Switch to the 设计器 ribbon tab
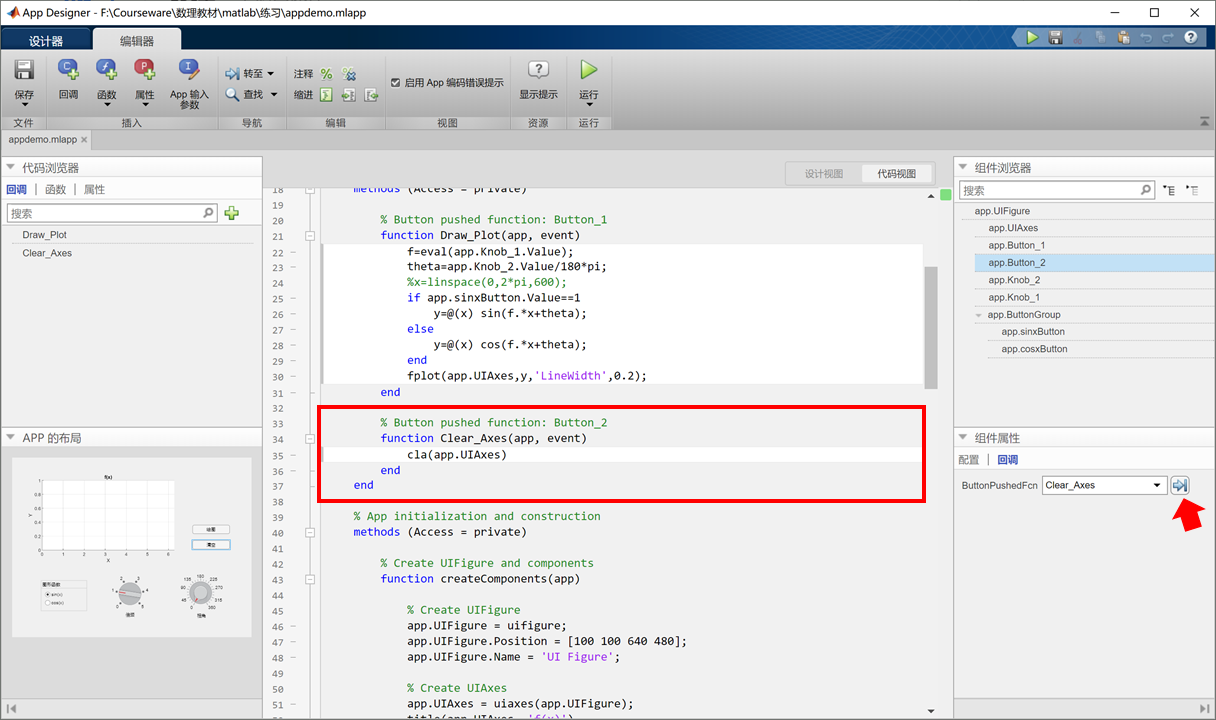Screen dimensions: 1216x720 click(46, 41)
